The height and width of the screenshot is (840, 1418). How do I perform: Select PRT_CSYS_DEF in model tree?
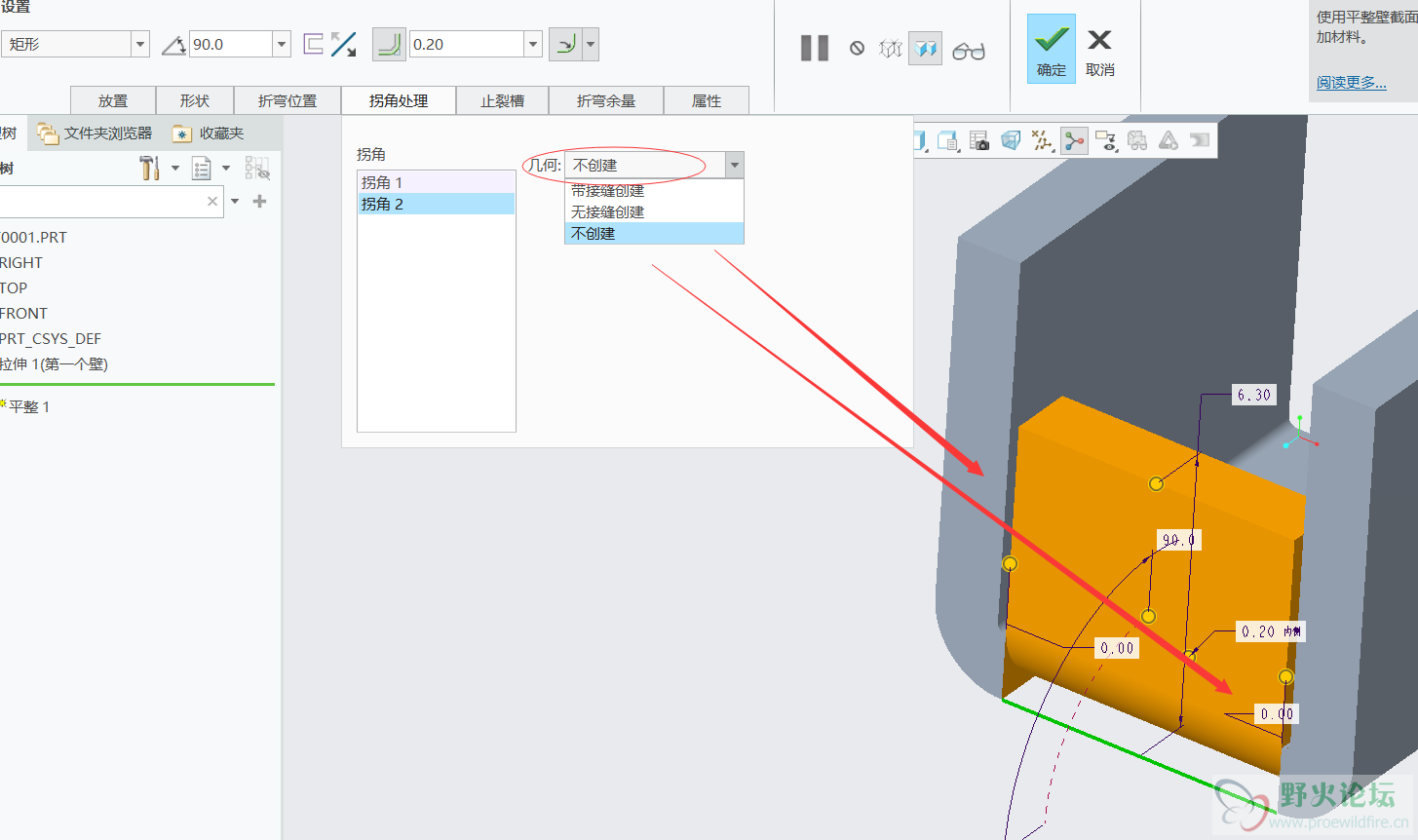pyautogui.click(x=51, y=338)
